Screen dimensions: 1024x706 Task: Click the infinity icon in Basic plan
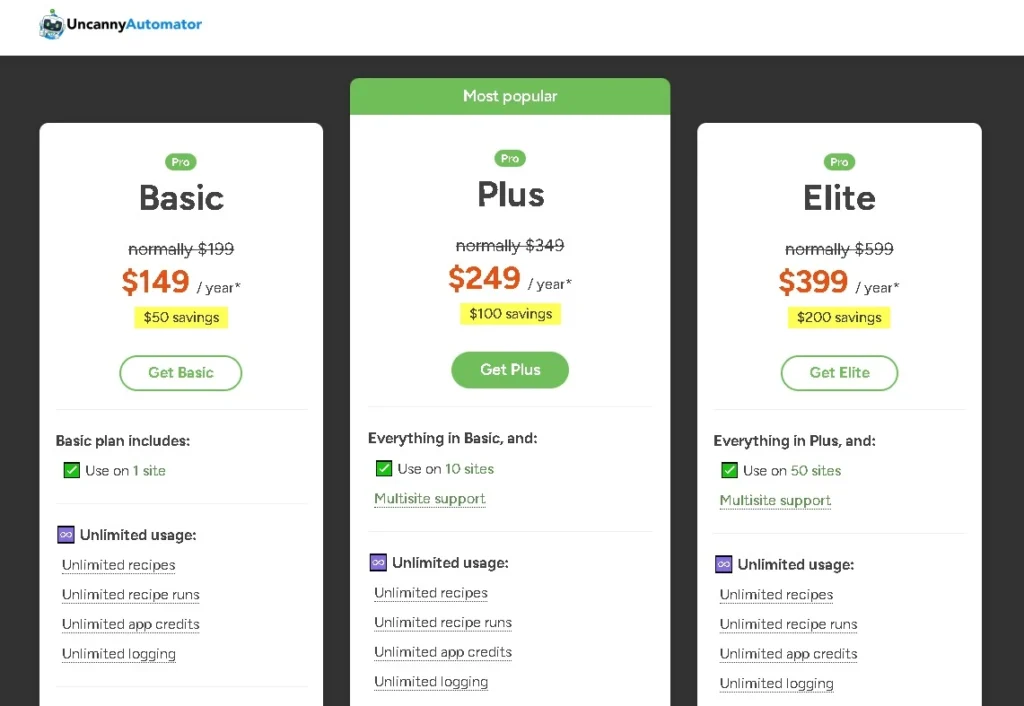(66, 535)
